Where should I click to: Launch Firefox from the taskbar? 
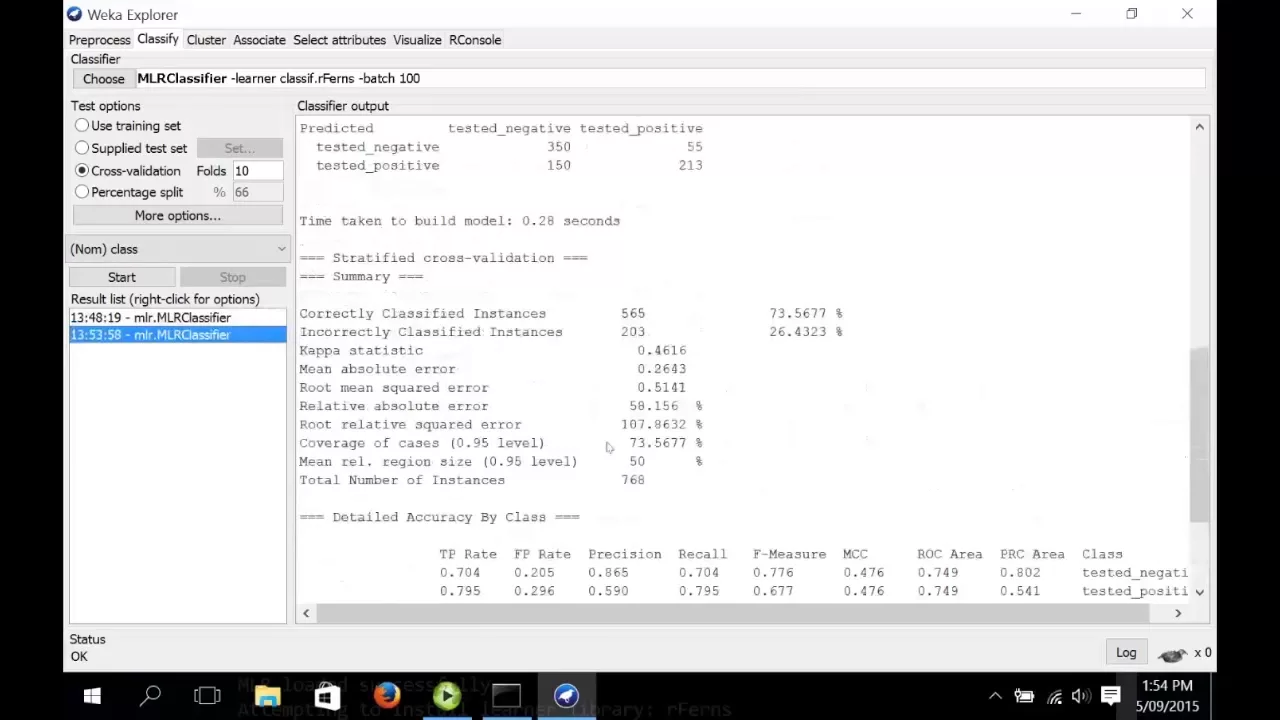387,696
